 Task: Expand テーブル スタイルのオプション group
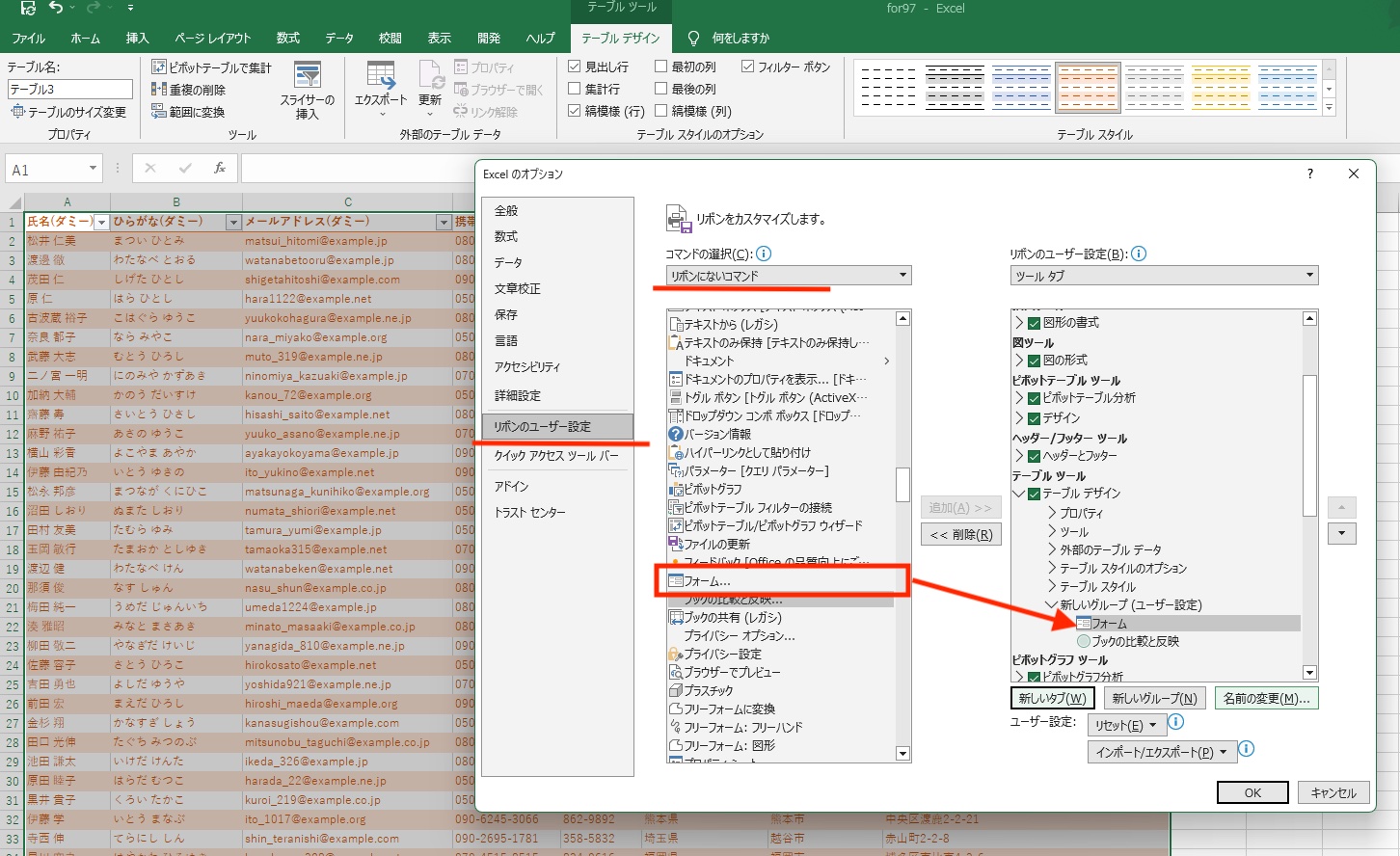click(1052, 569)
